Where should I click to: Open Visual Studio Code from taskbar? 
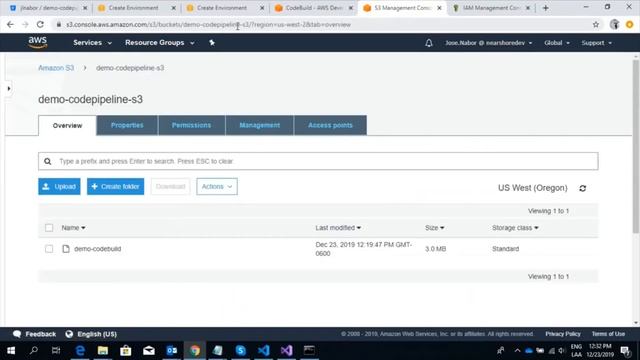click(264, 351)
